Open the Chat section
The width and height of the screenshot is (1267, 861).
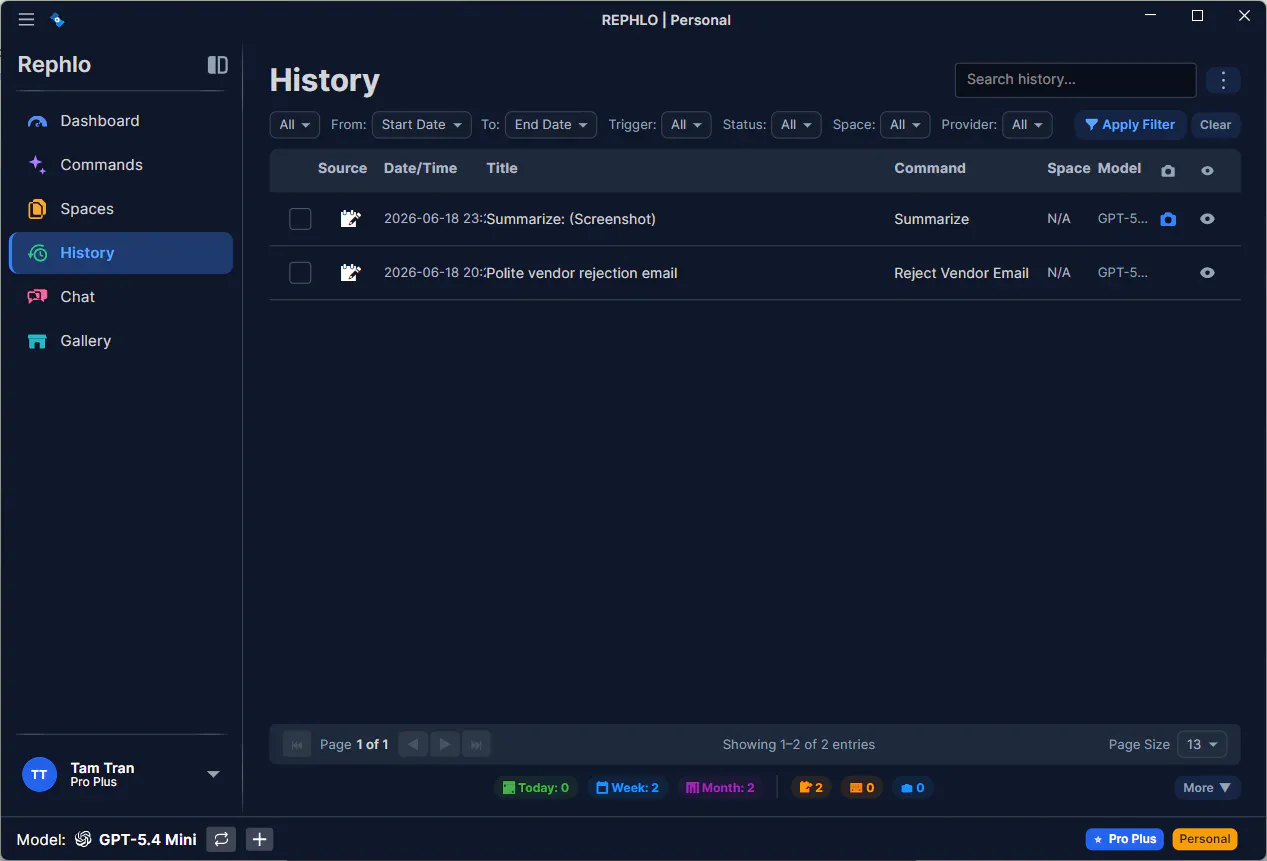(121, 297)
